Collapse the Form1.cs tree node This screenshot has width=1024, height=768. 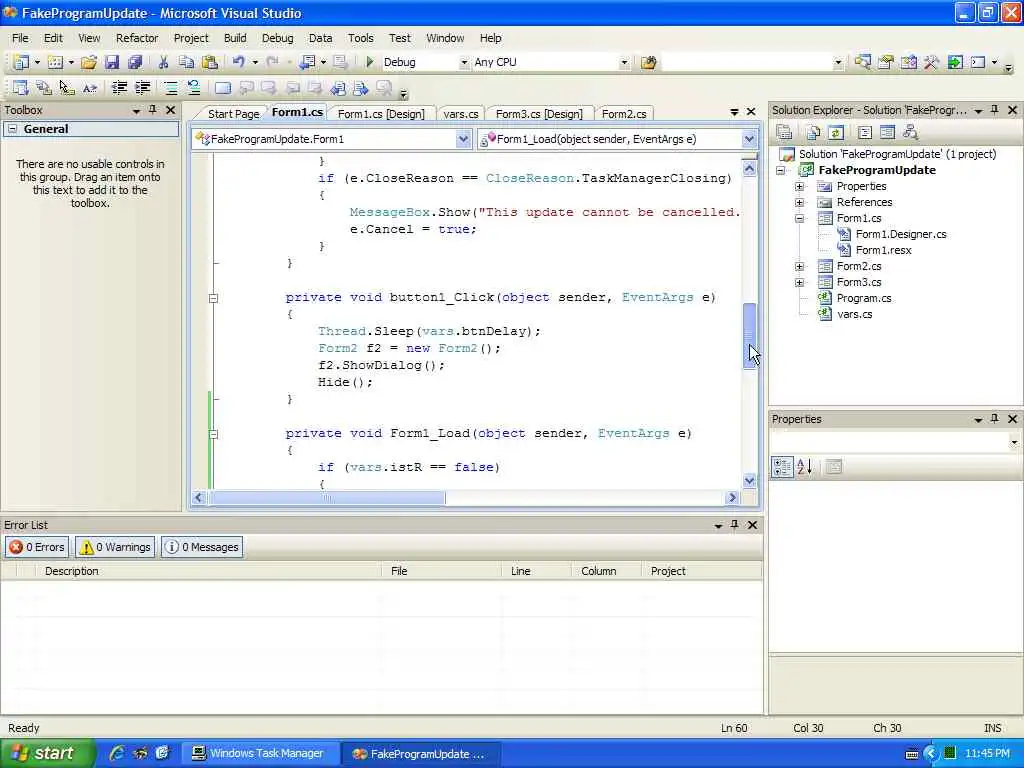tap(799, 218)
